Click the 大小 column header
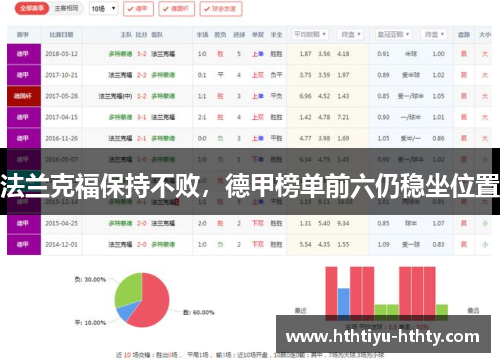Viewport: 500px width, 362px height. [485, 34]
